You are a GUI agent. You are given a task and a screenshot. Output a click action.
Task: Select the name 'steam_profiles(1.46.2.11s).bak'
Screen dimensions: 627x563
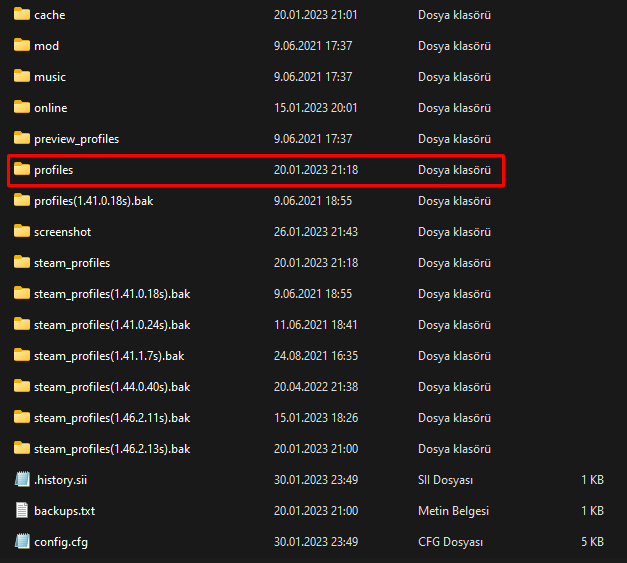tap(112, 418)
